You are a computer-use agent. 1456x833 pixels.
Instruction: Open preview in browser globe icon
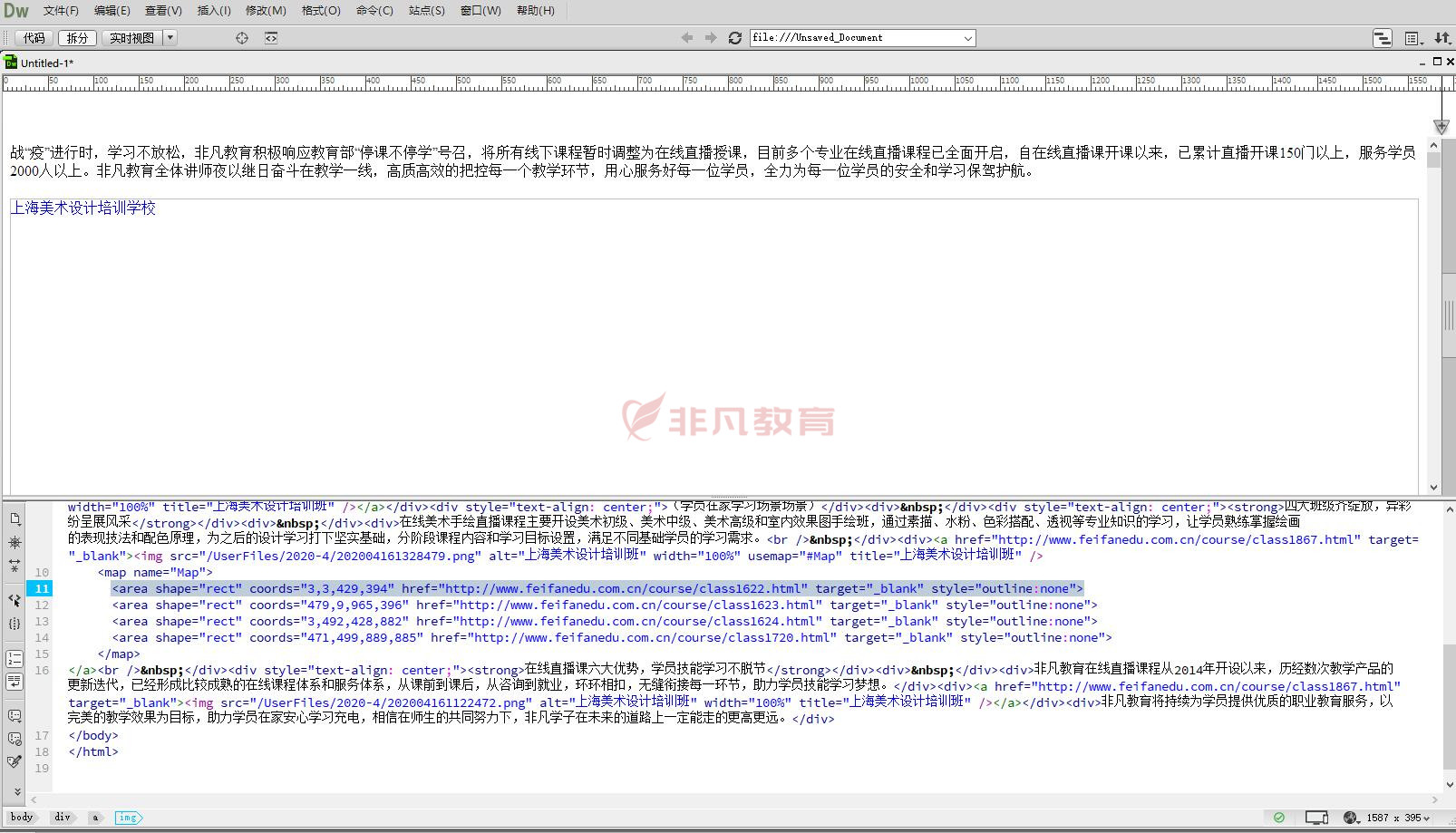tap(1351, 818)
